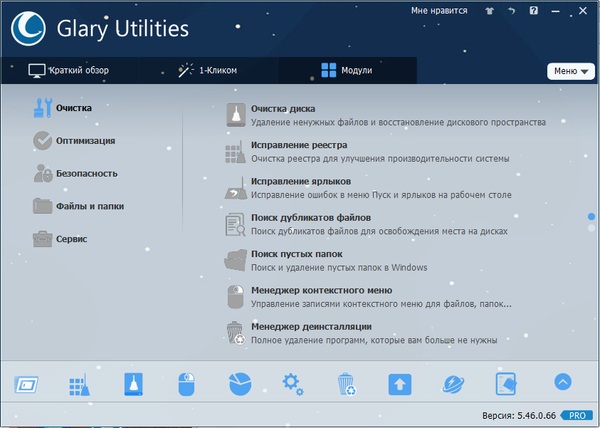Click the up-arrow update icon in toolbar

[400, 383]
